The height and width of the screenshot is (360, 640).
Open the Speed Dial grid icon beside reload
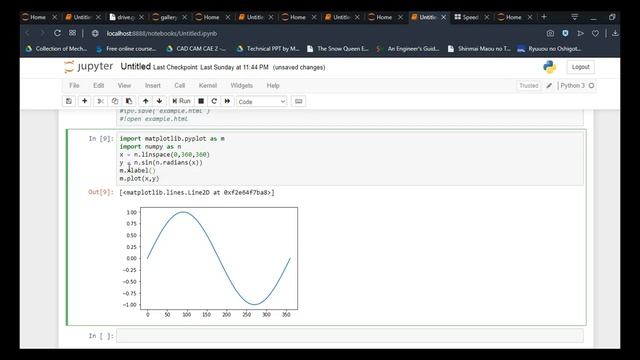pyautogui.click(x=72, y=33)
